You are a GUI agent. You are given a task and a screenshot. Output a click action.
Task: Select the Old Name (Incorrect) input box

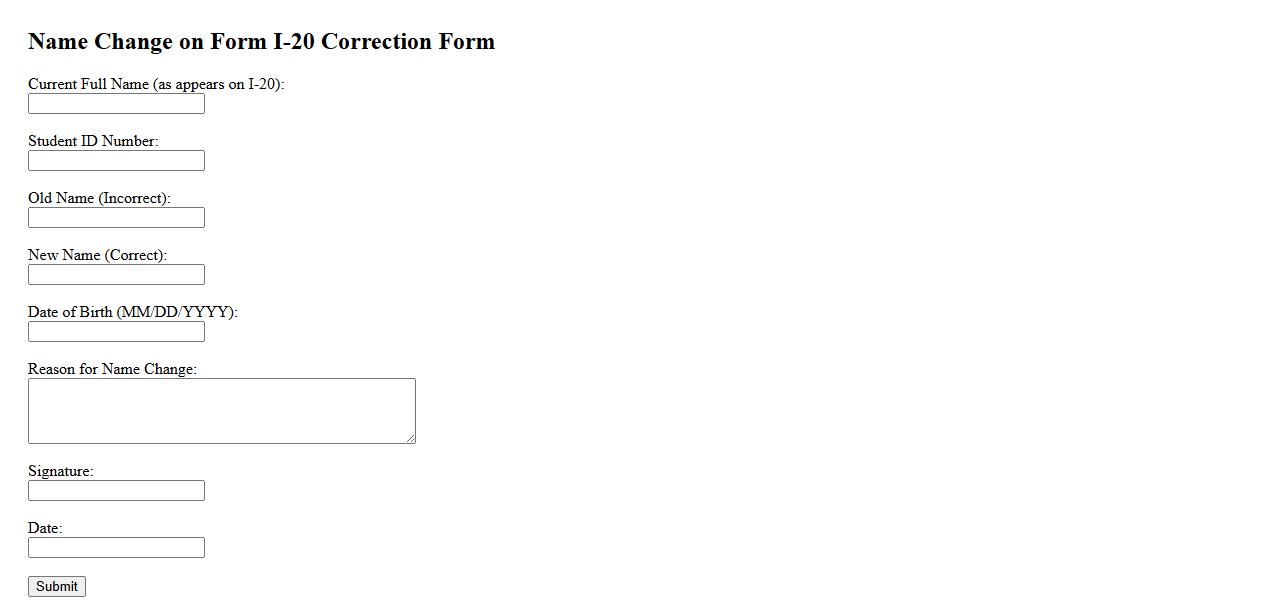click(x=116, y=218)
